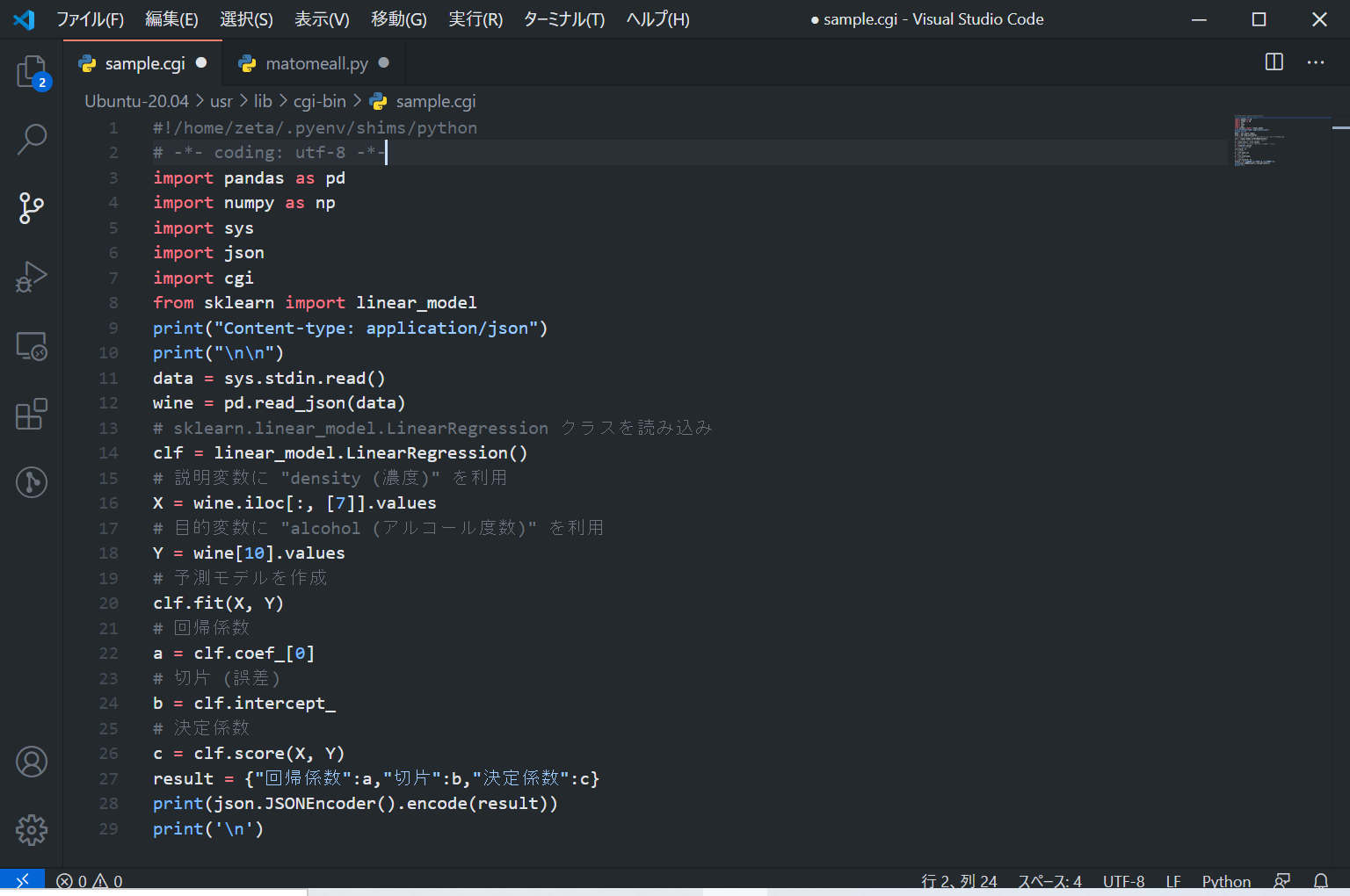Select Python language mode in status bar
The height and width of the screenshot is (896, 1350).
coord(1226,881)
